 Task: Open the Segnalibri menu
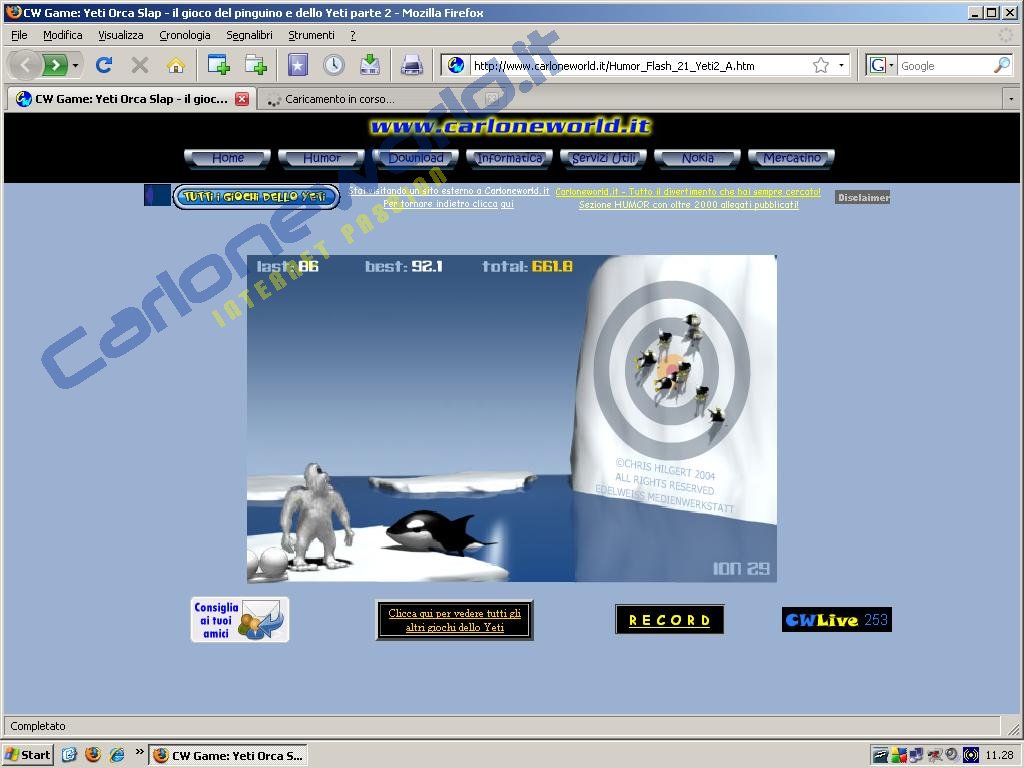(x=249, y=35)
